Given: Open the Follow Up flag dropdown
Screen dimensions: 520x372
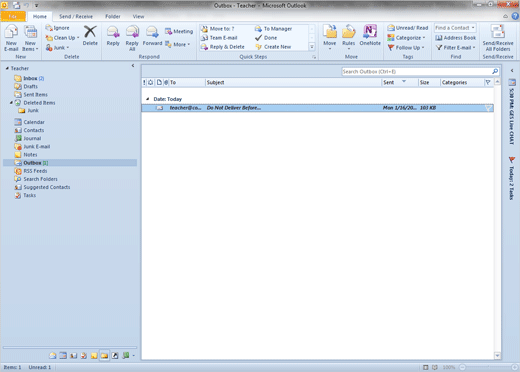Looking at the screenshot, I should [x=406, y=48].
